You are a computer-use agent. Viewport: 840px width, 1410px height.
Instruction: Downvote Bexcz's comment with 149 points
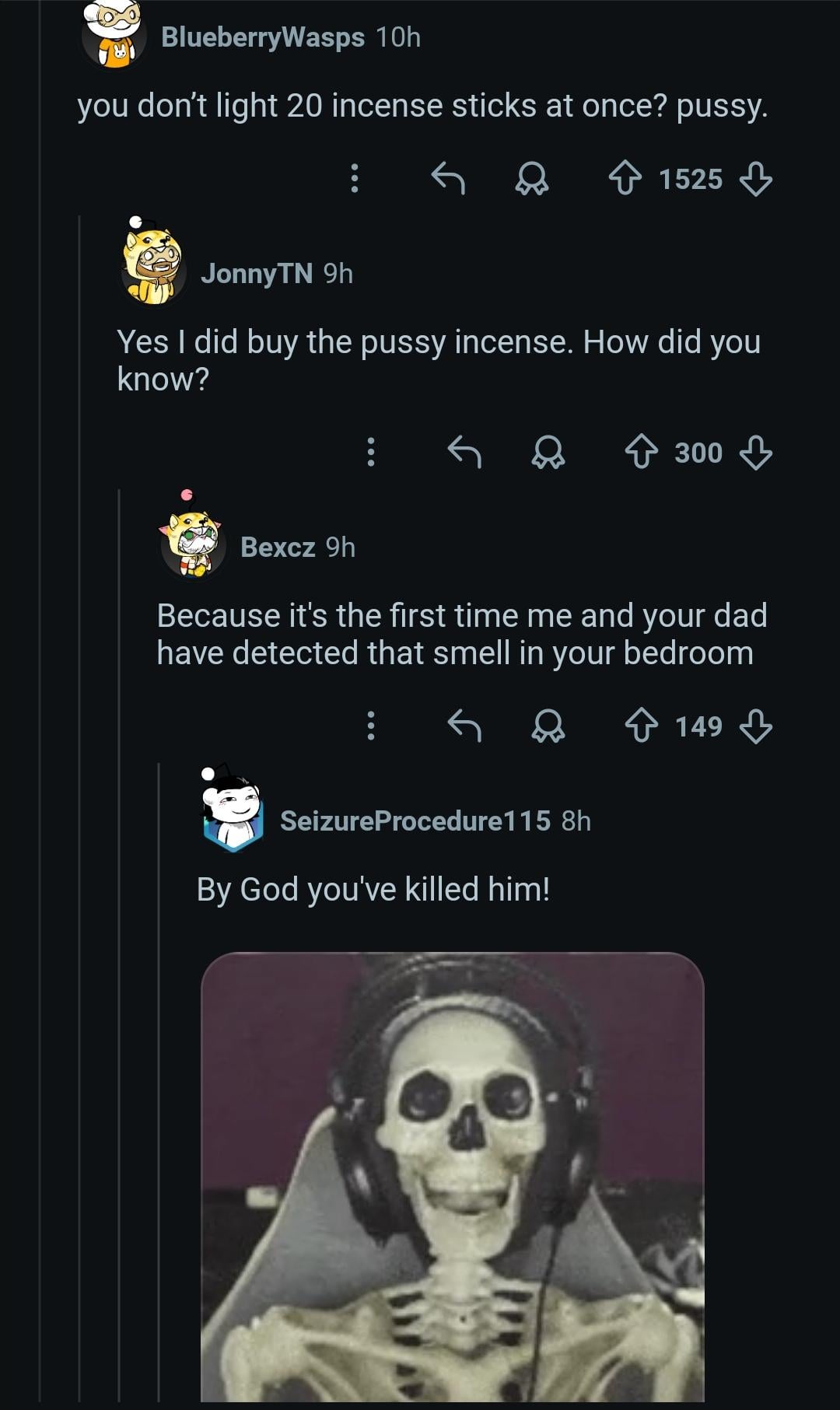coord(755,726)
